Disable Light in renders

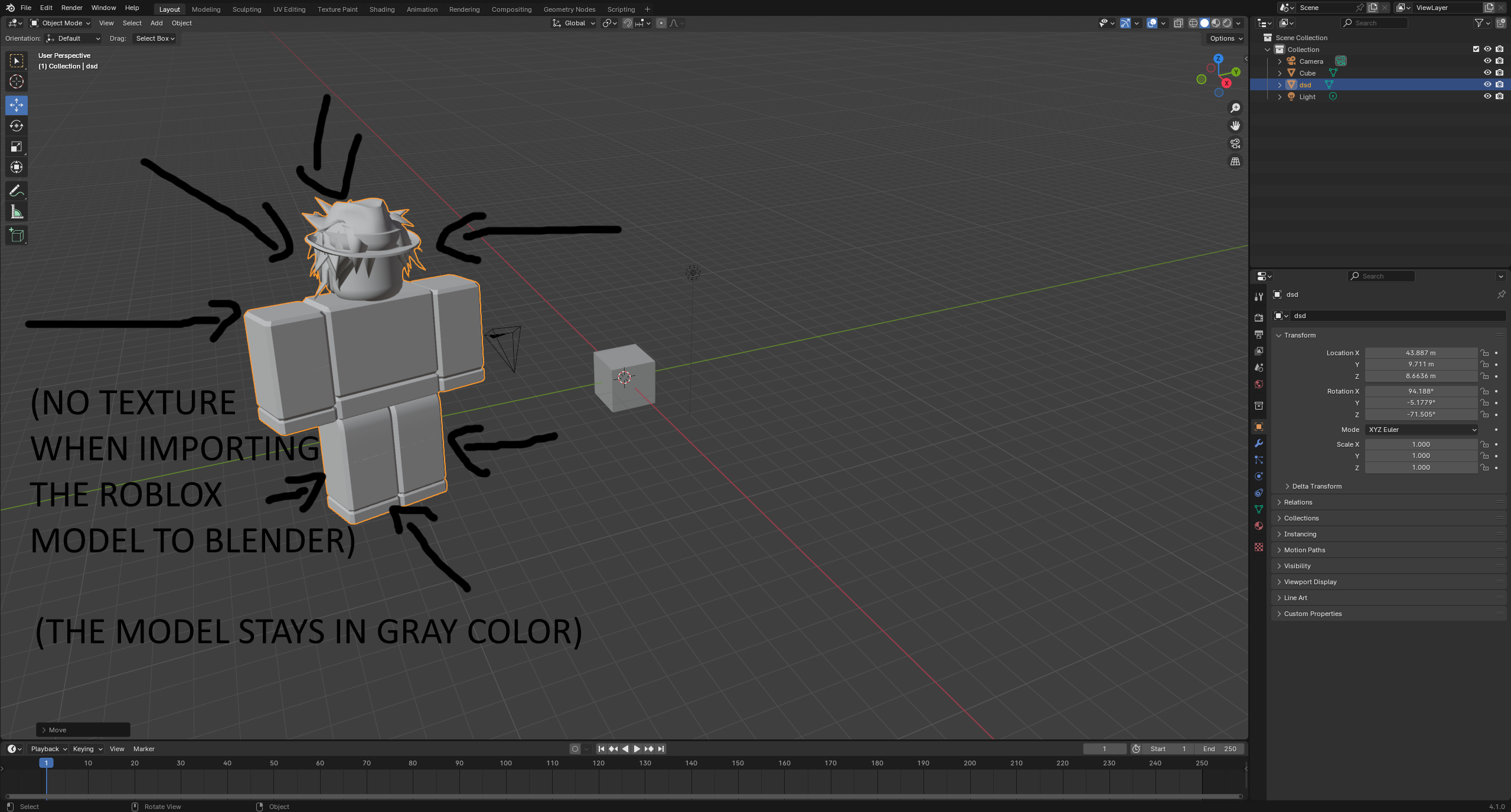pos(1500,96)
